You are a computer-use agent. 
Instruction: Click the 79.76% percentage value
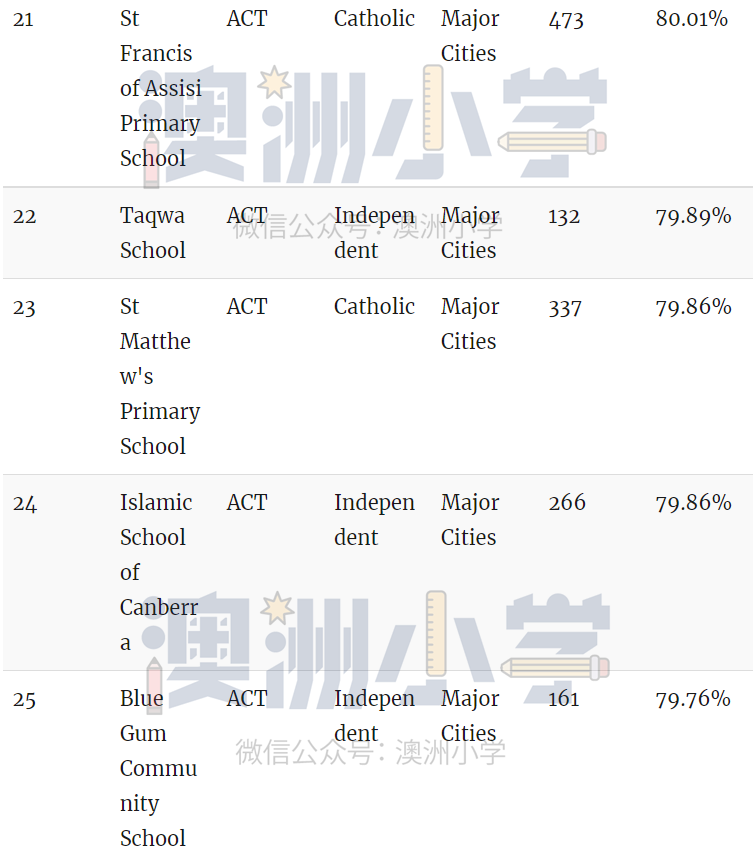click(x=693, y=698)
